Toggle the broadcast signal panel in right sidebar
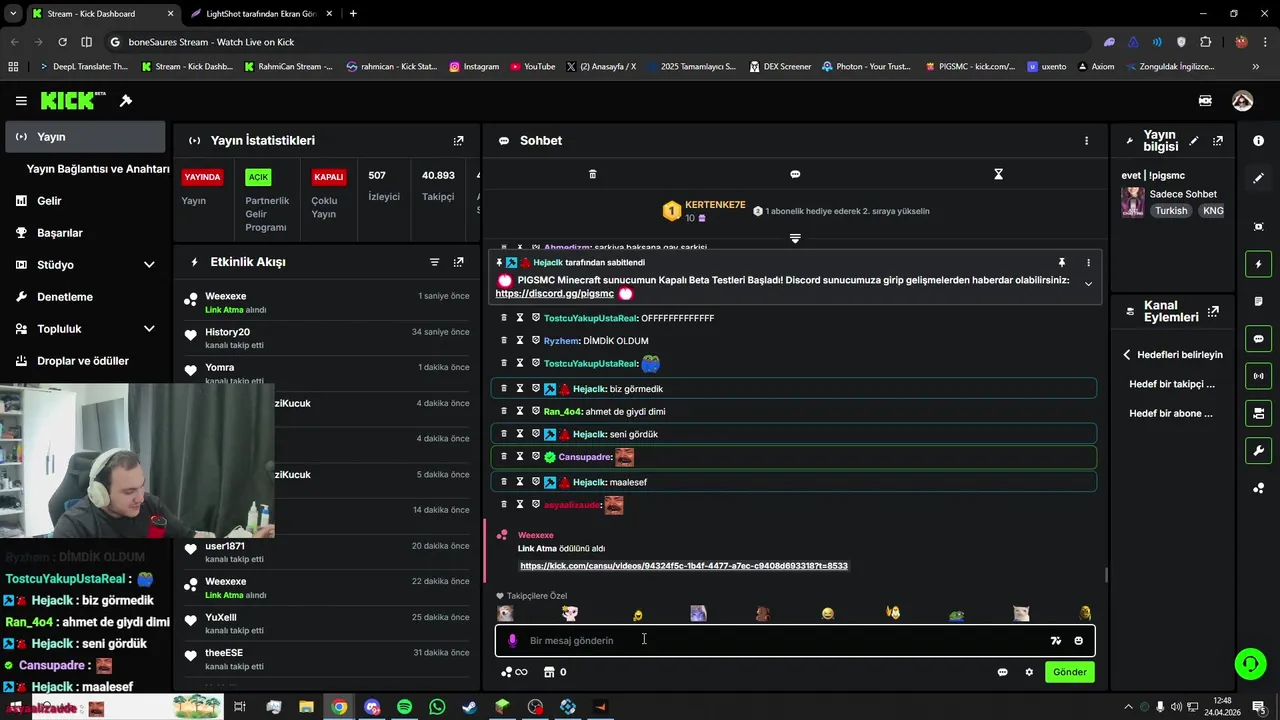 pos(1258,376)
